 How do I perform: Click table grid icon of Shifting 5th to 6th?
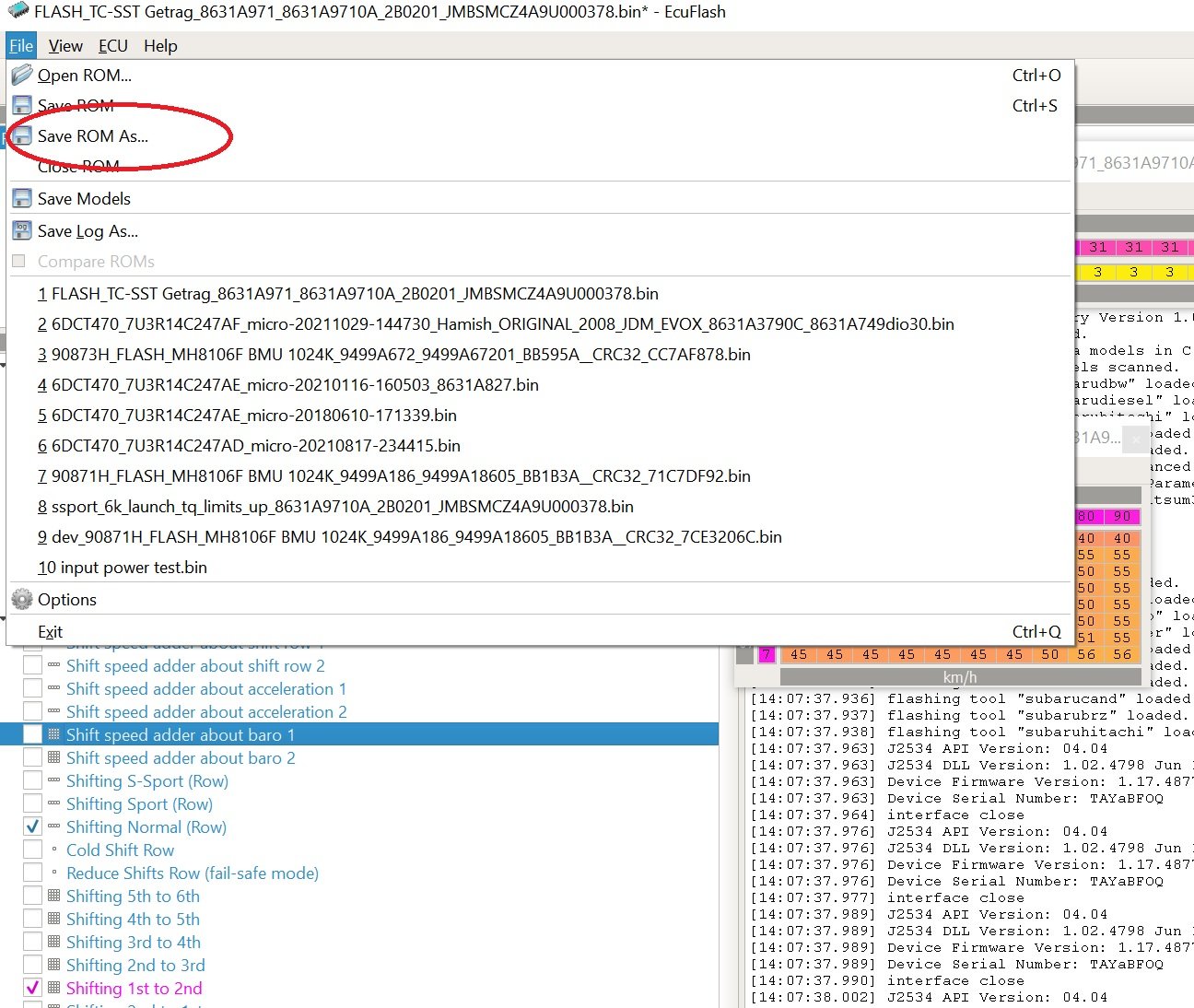(x=53, y=896)
